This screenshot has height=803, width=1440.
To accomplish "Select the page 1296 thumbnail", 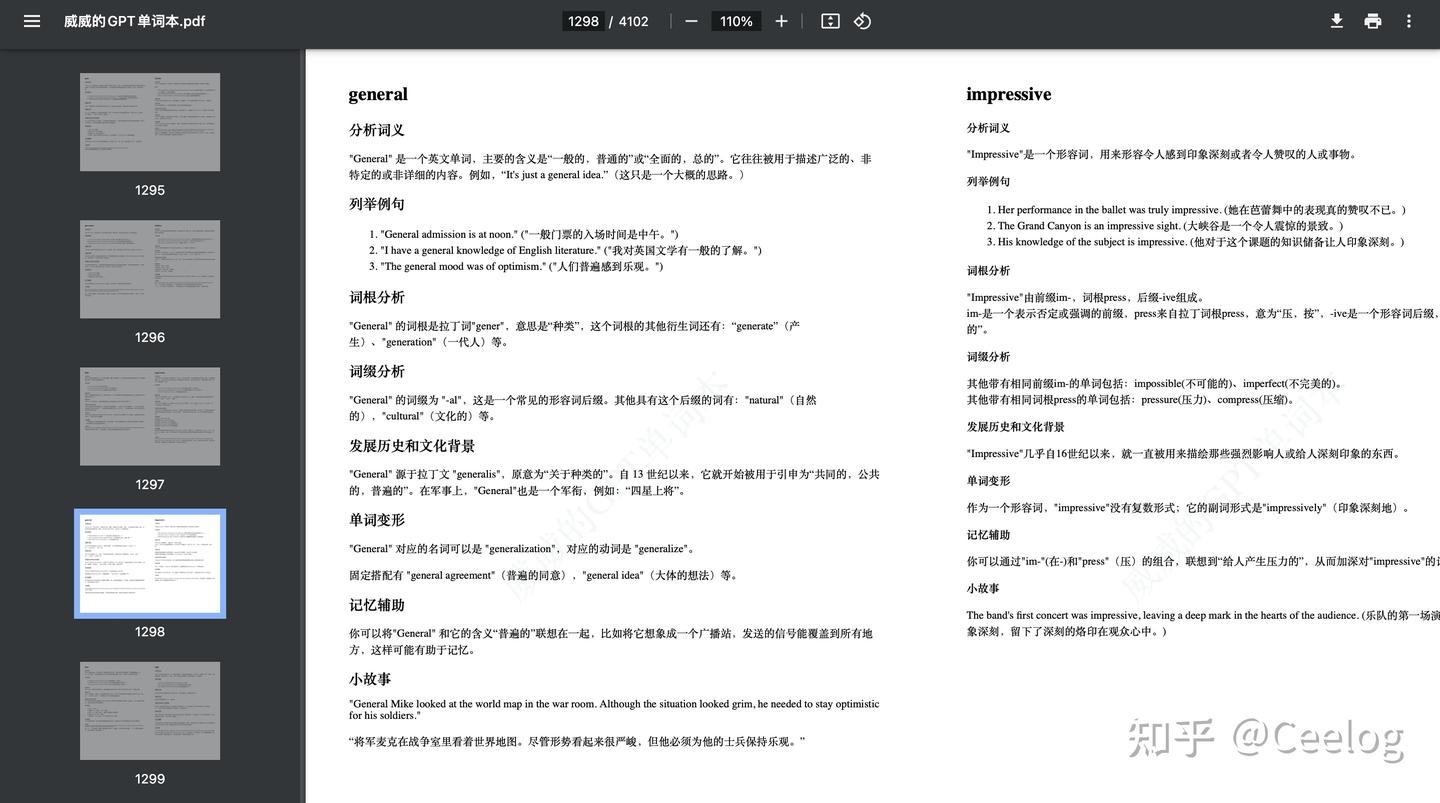I will point(149,268).
